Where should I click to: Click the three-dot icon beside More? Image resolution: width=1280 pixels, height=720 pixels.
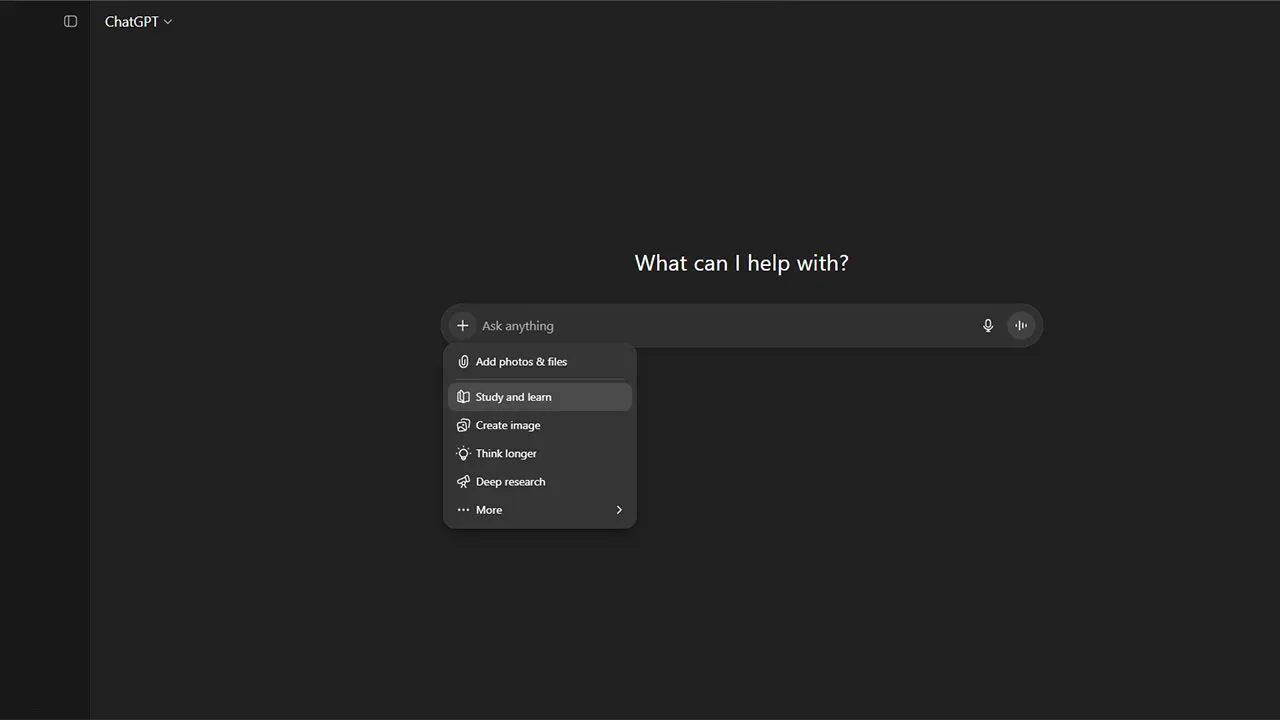(x=463, y=510)
